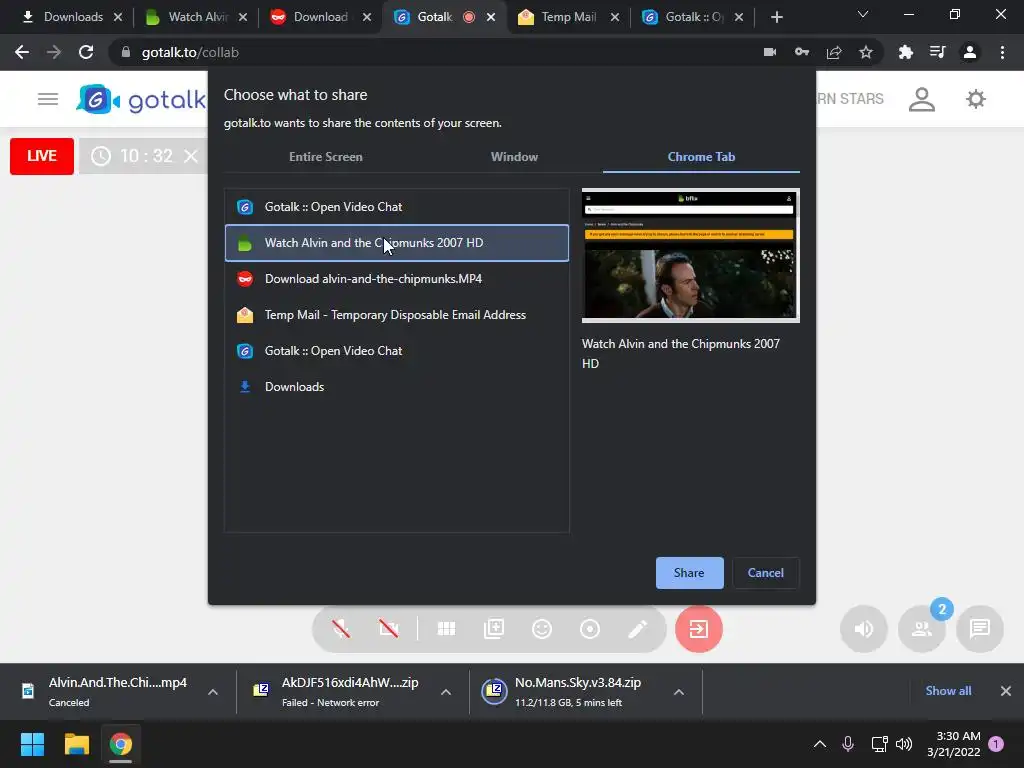Open the Windows Start menu
Viewport: 1024px width, 768px height.
click(32, 744)
